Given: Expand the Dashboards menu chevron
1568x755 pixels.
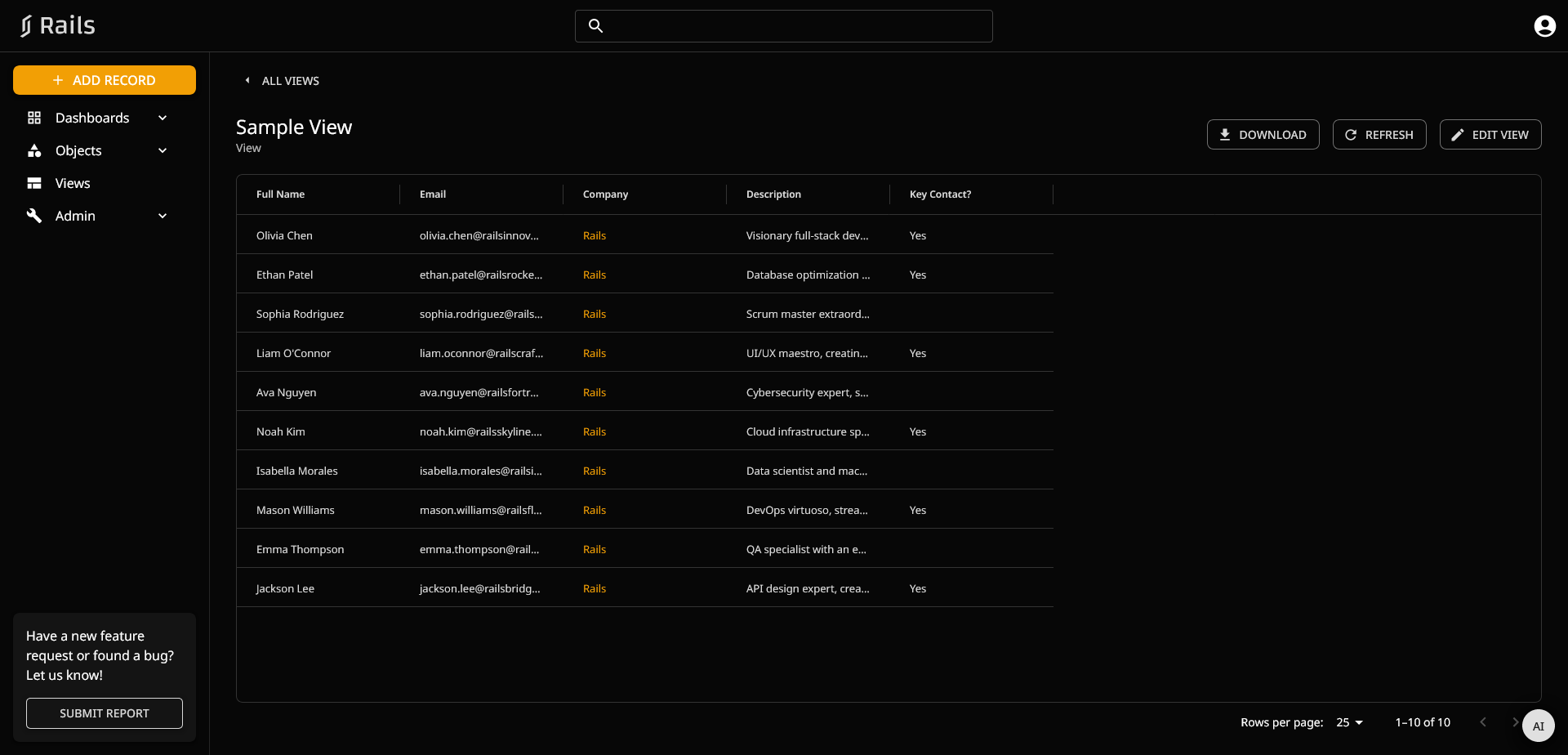Looking at the screenshot, I should (x=163, y=118).
